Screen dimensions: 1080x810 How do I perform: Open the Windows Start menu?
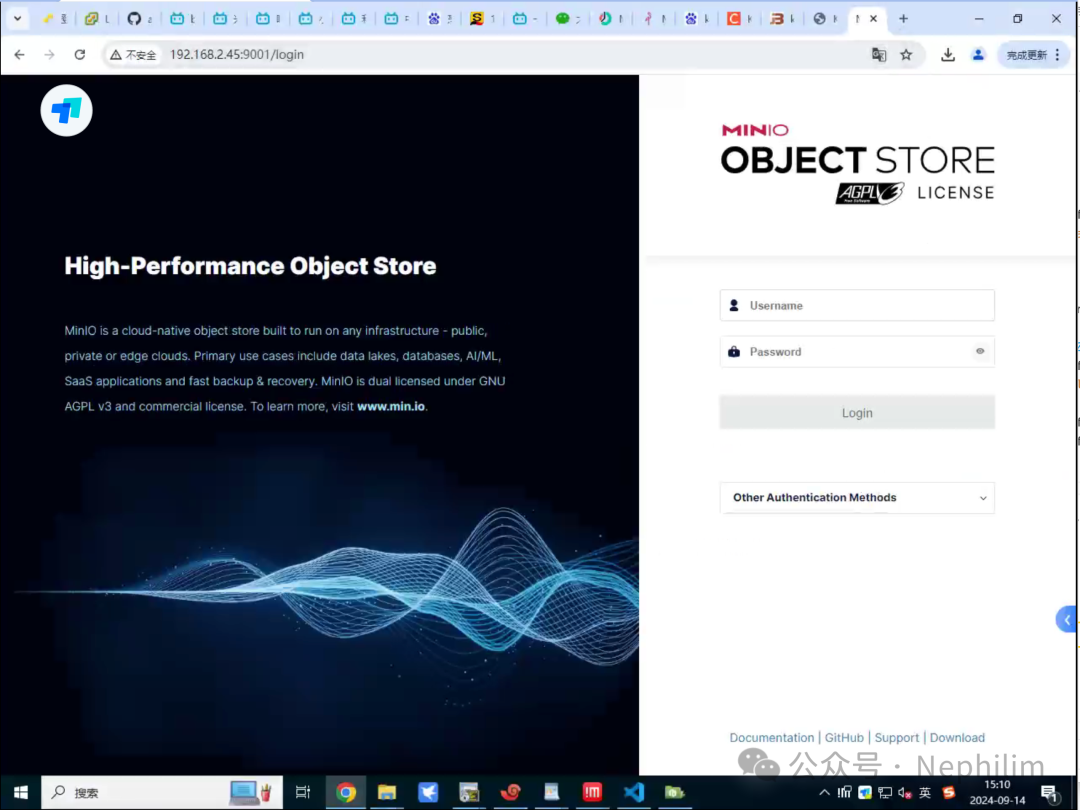point(21,793)
